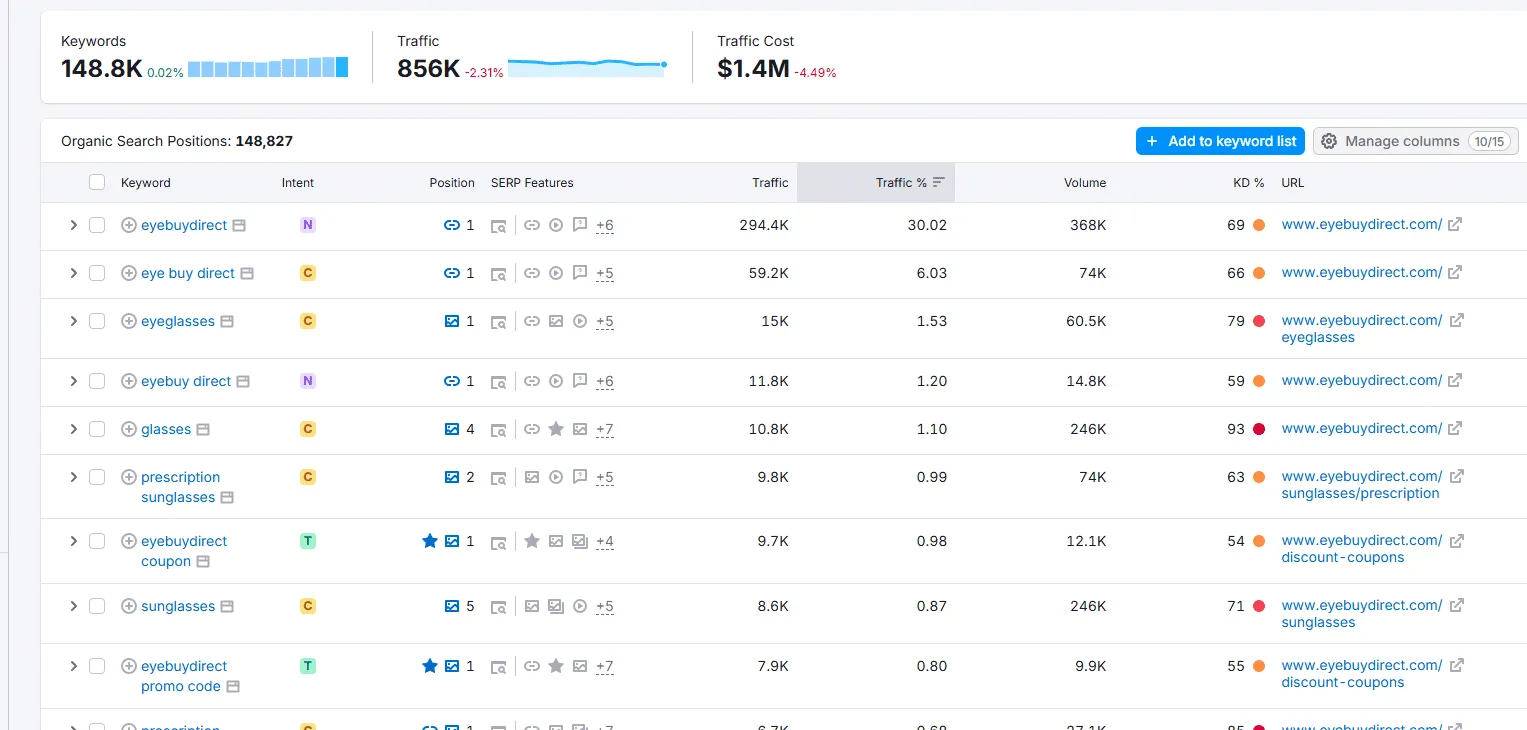Click the N intent badge on the eyebuydirect row
The height and width of the screenshot is (730, 1527).
point(307,225)
